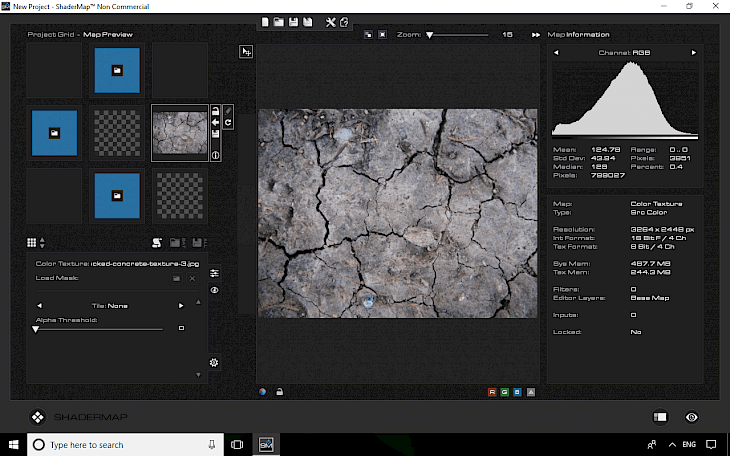Image resolution: width=730 pixels, height=456 pixels.
Task: Select the checkered cell in grid center
Action: click(x=117, y=133)
